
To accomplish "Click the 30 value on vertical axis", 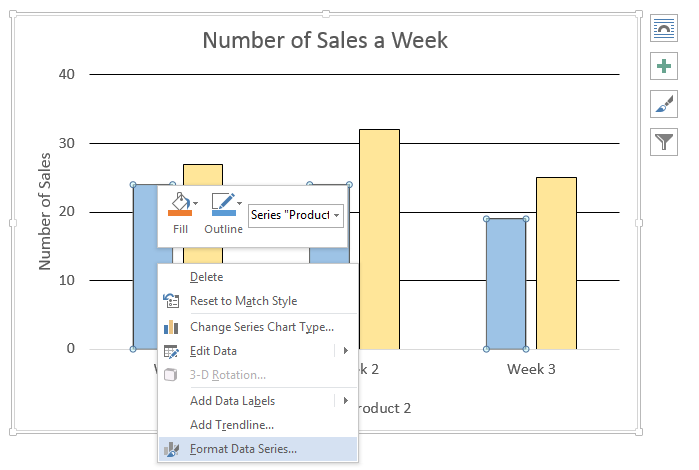I will [67, 143].
